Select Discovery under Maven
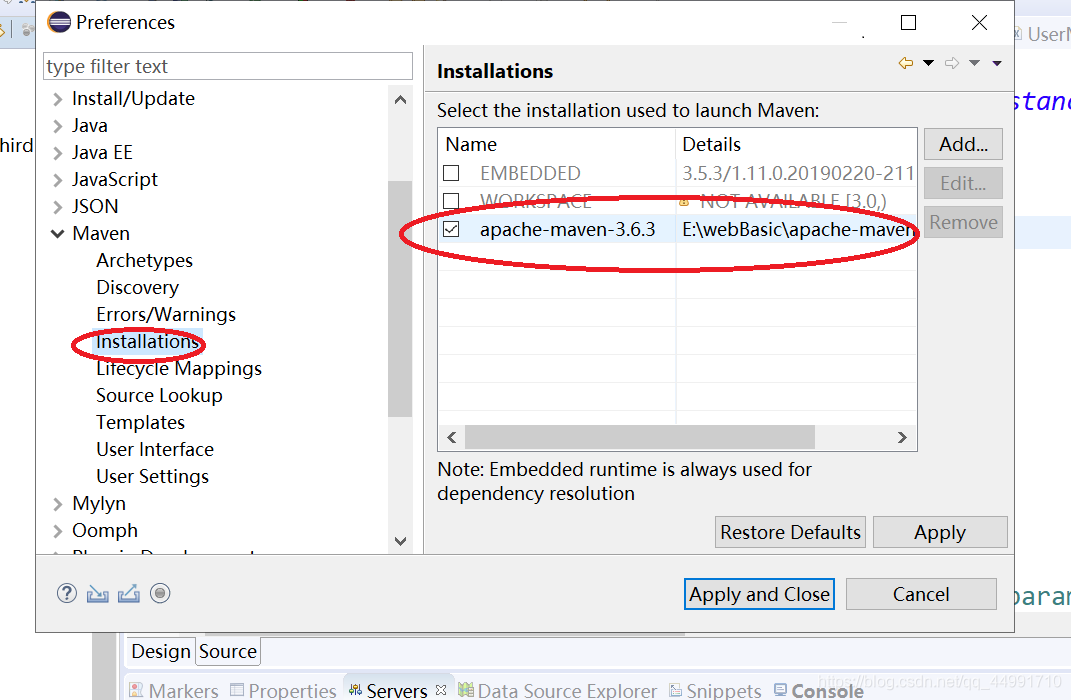 [137, 288]
